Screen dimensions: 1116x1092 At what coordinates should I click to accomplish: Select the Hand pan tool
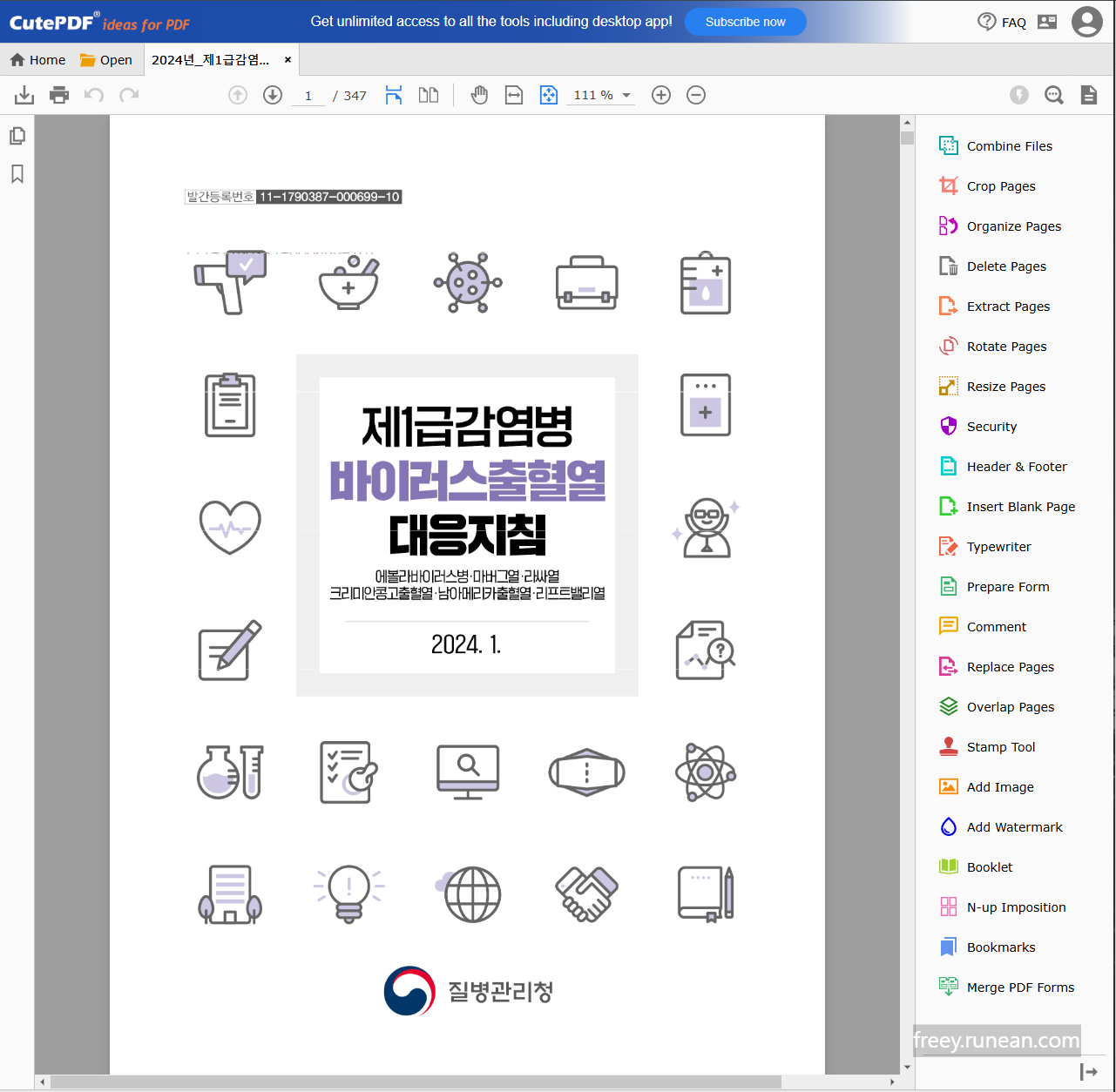(479, 95)
